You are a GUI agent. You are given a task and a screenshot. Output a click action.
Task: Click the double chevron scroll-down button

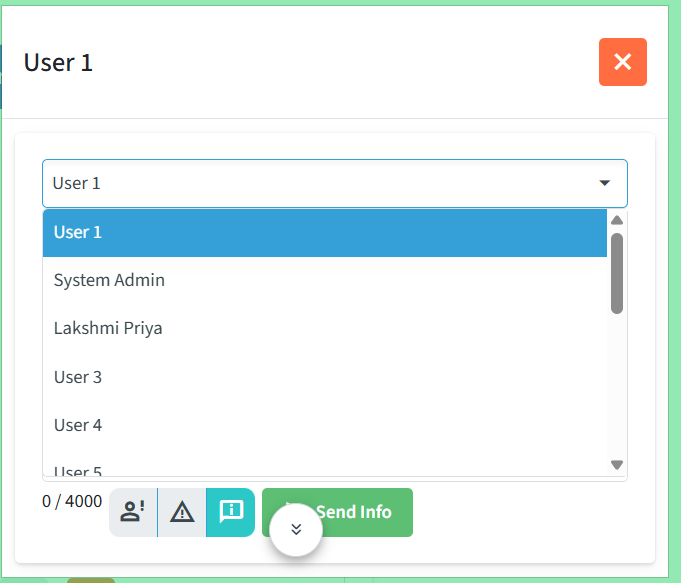click(296, 529)
